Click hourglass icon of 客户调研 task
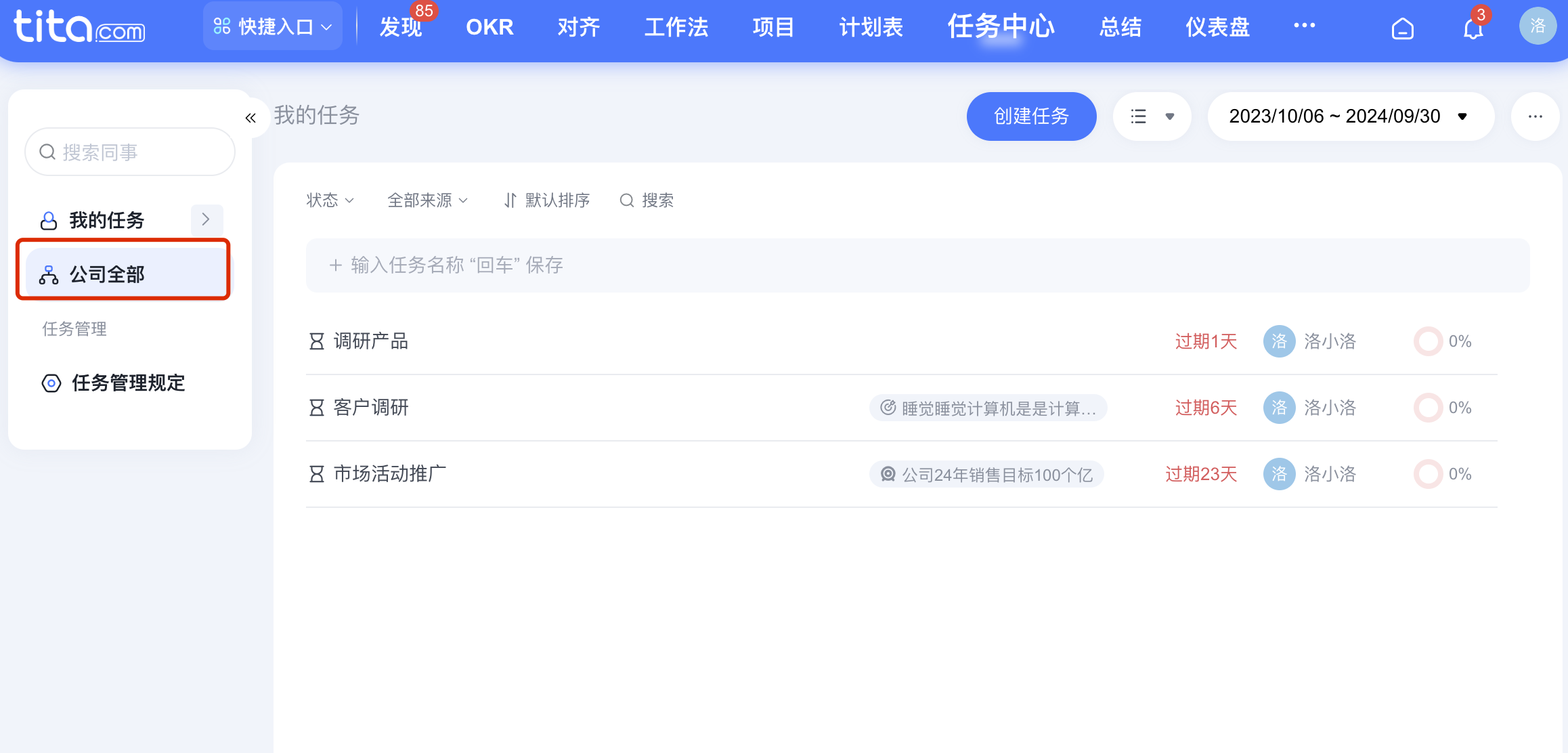 tap(316, 408)
